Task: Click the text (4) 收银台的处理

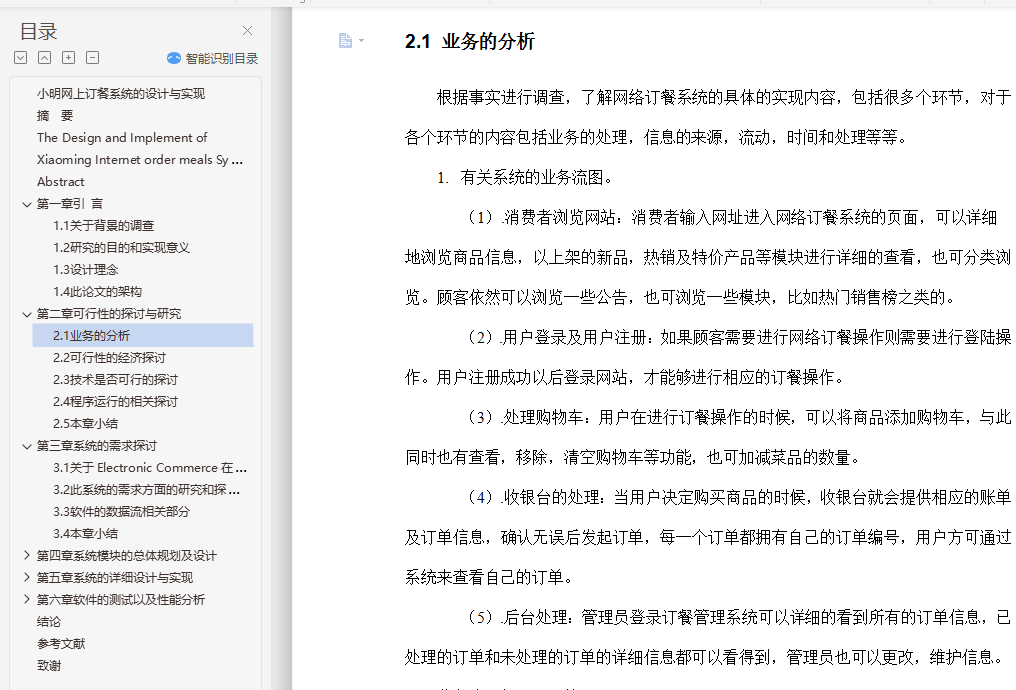Action: (x=534, y=498)
